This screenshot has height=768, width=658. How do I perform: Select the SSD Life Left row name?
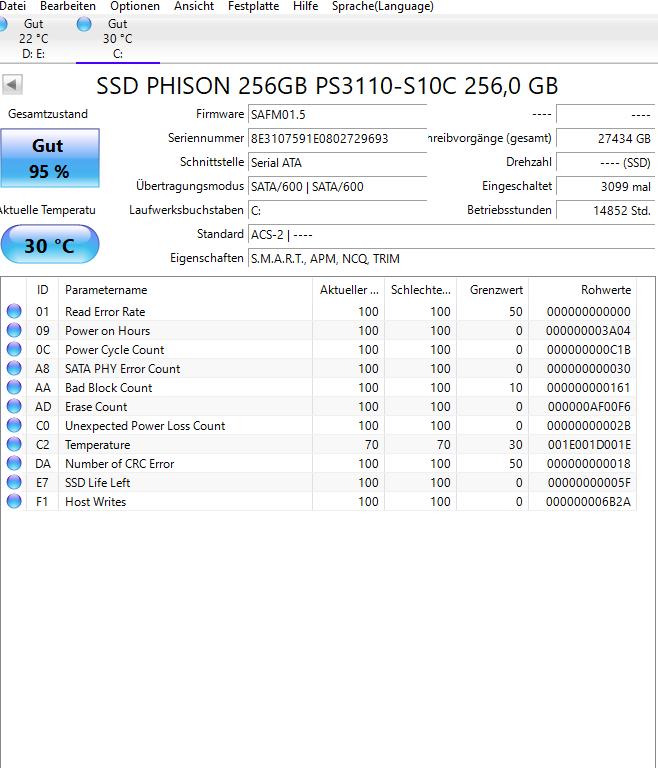coord(97,482)
